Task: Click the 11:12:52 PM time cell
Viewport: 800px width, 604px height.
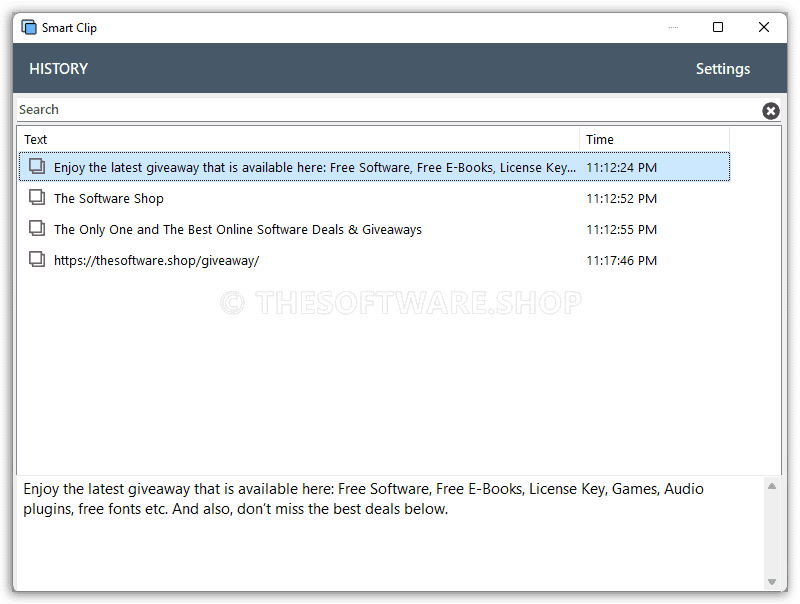Action: (x=621, y=198)
